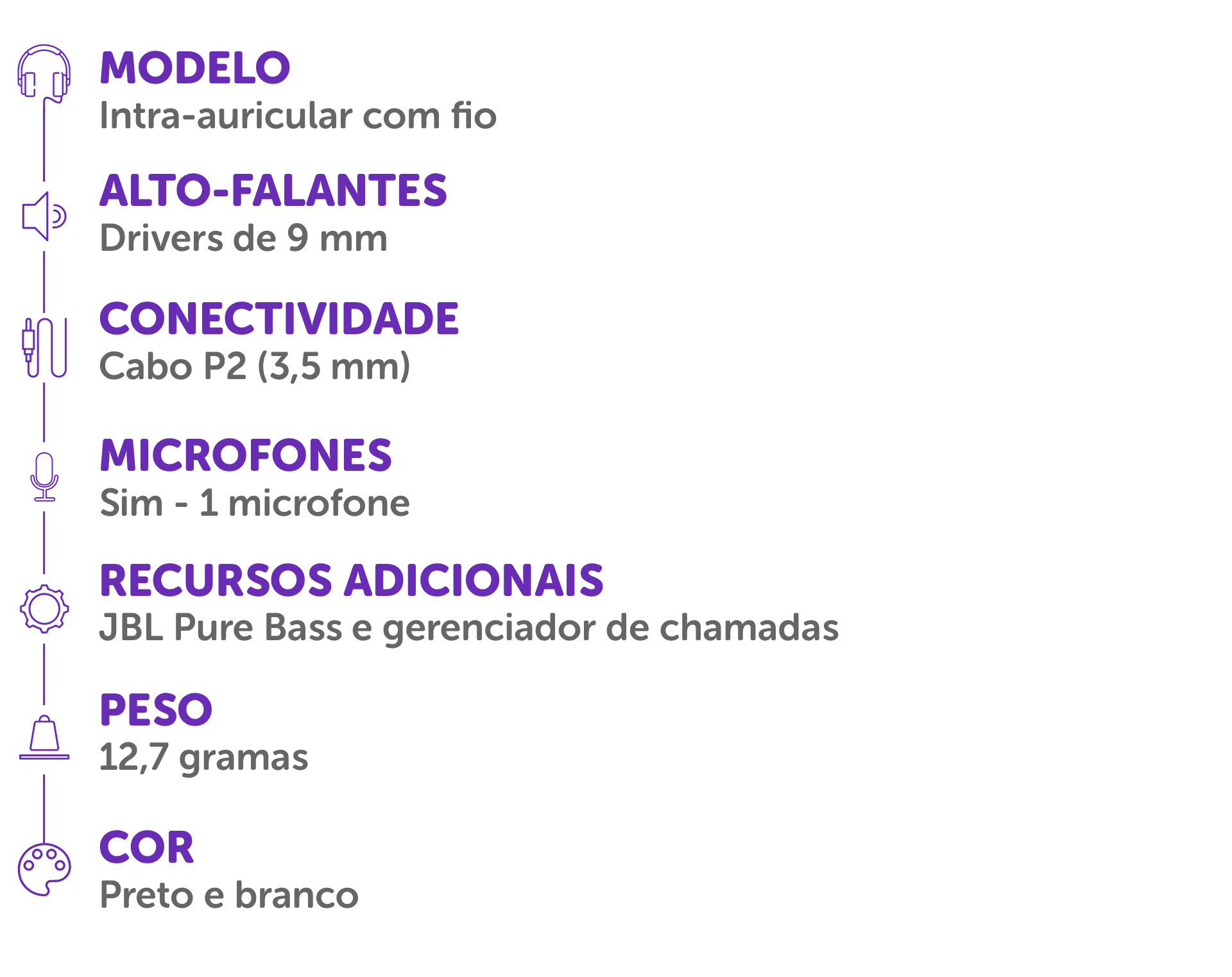Click the color palette icon beside COR
This screenshot has width=1232, height=977.
click(x=44, y=869)
